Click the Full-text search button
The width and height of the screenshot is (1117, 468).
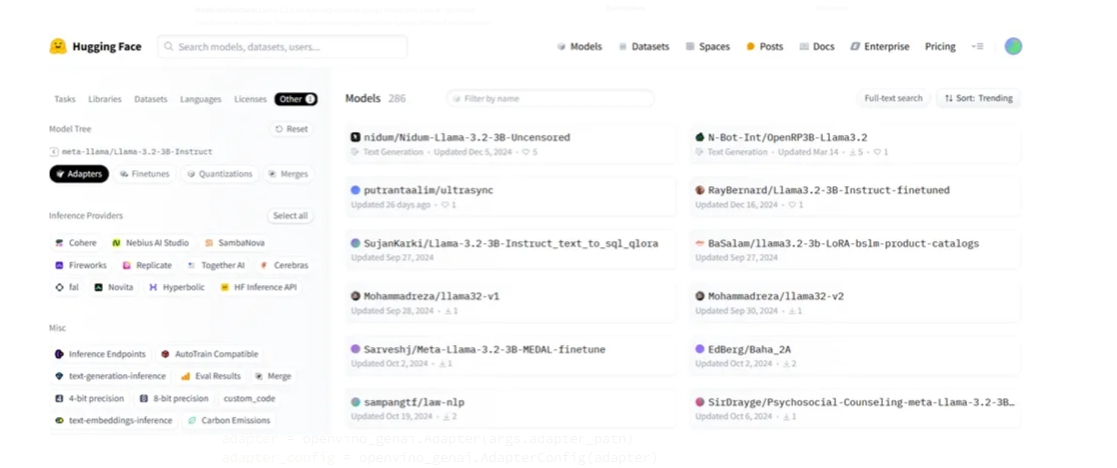(x=893, y=98)
